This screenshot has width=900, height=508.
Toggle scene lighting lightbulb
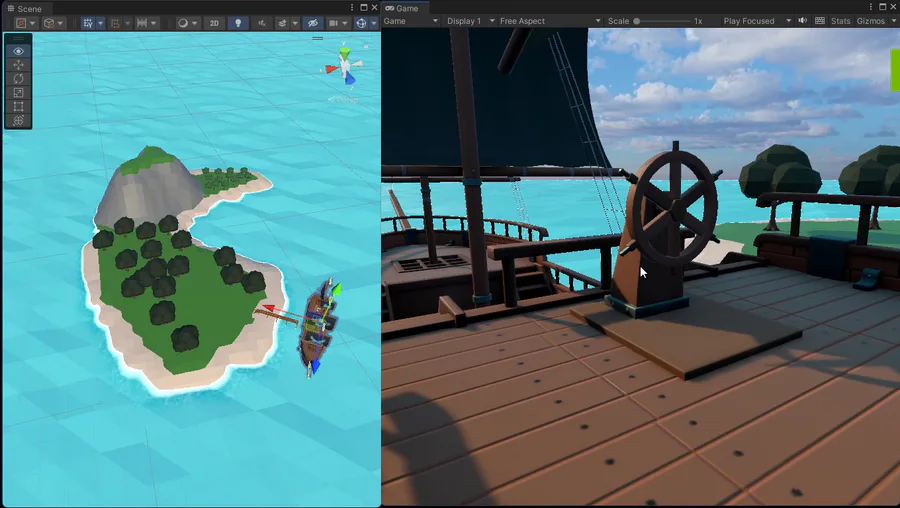click(x=238, y=23)
